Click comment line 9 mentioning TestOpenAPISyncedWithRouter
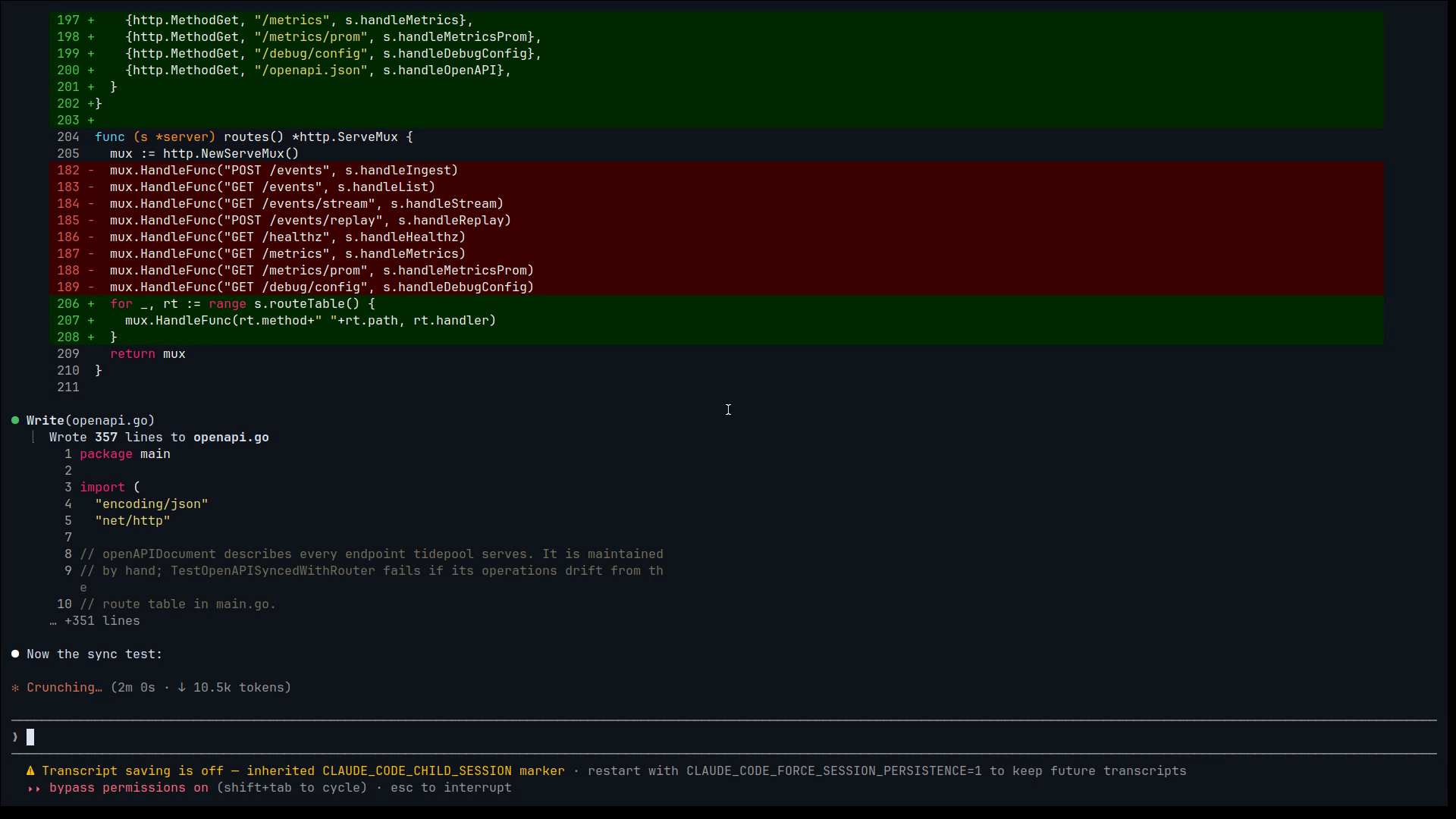The image size is (1456, 819). click(x=372, y=571)
